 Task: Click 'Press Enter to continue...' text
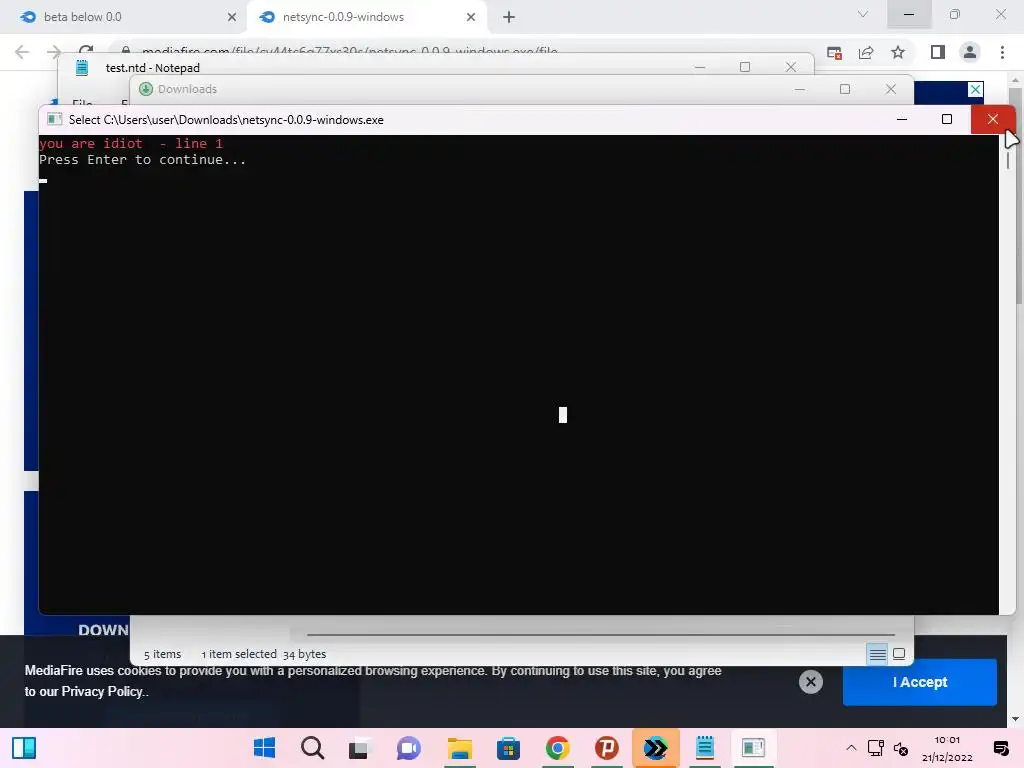(x=142, y=160)
